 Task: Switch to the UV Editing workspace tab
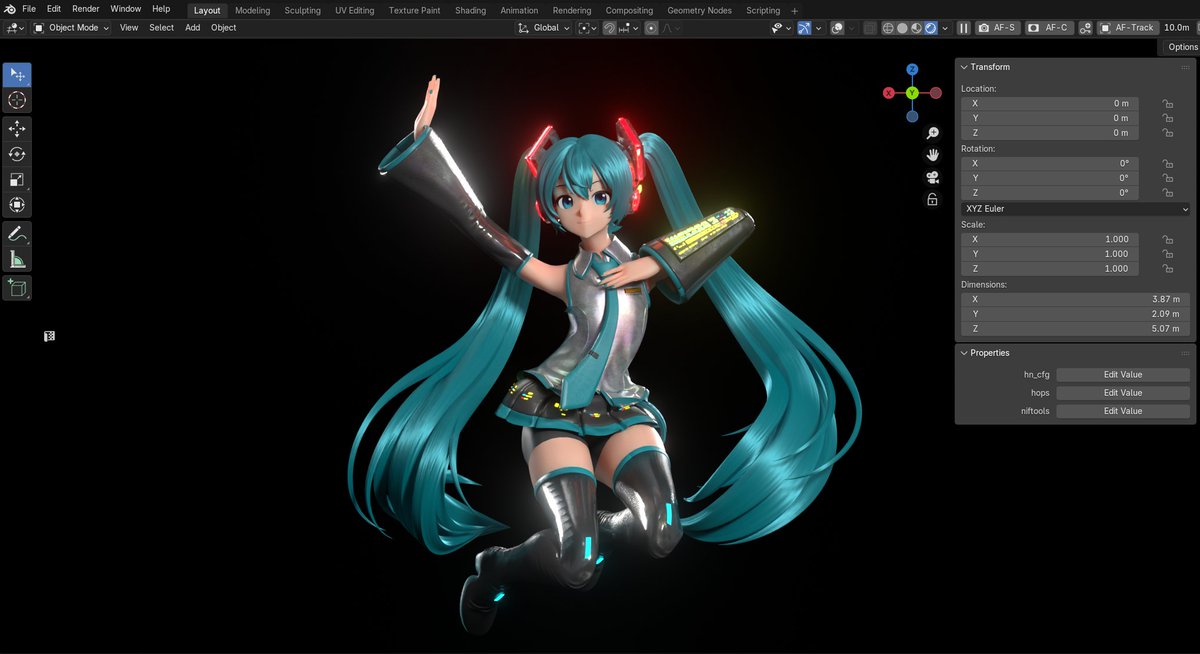(355, 10)
